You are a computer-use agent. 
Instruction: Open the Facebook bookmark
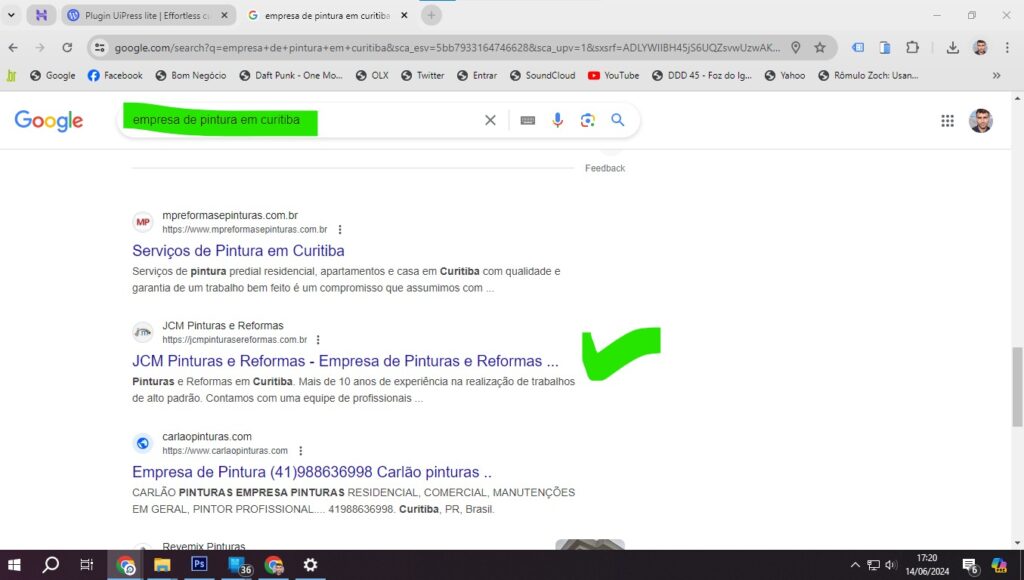(115, 76)
